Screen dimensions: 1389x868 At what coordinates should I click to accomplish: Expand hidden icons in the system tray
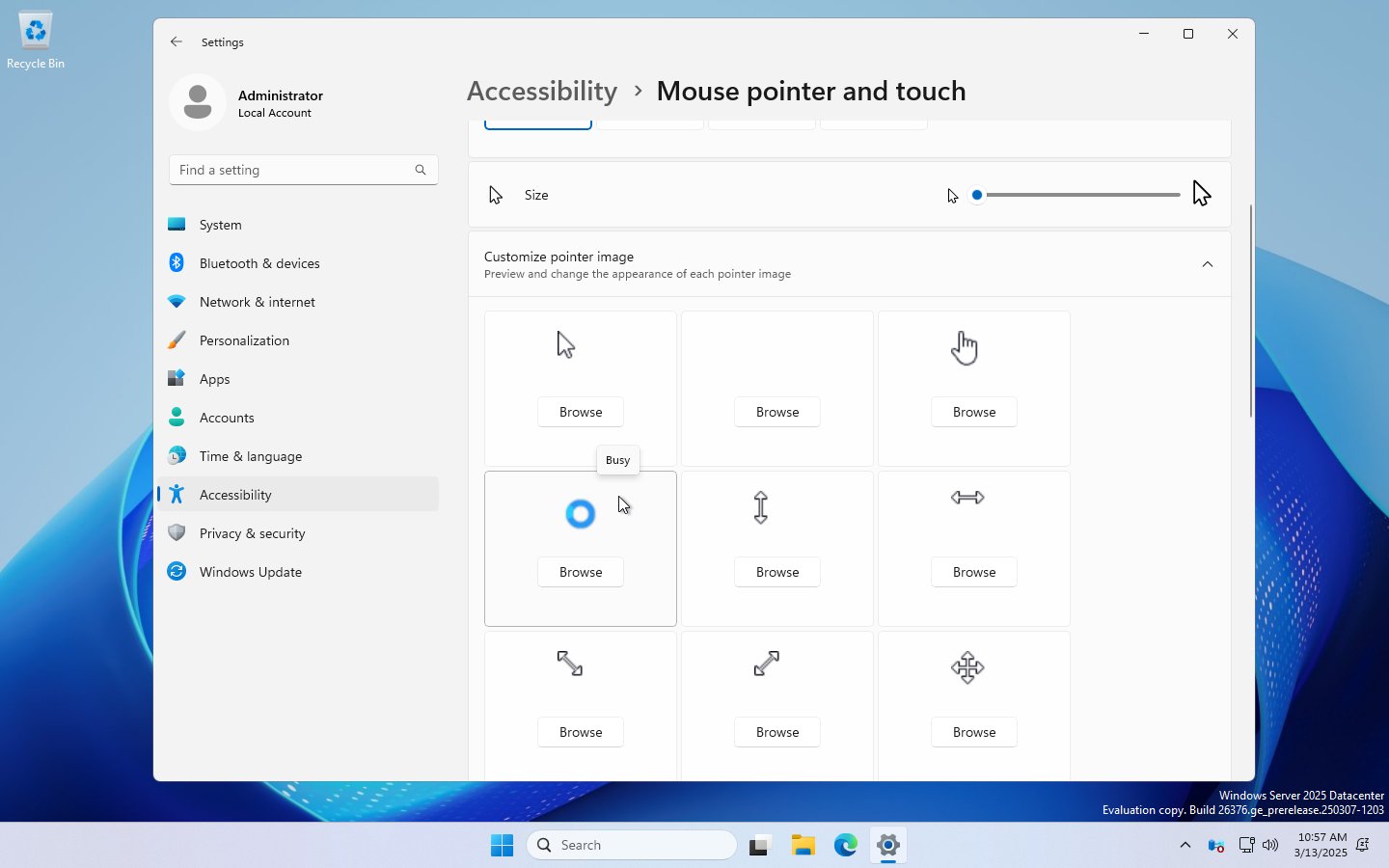point(1185,845)
